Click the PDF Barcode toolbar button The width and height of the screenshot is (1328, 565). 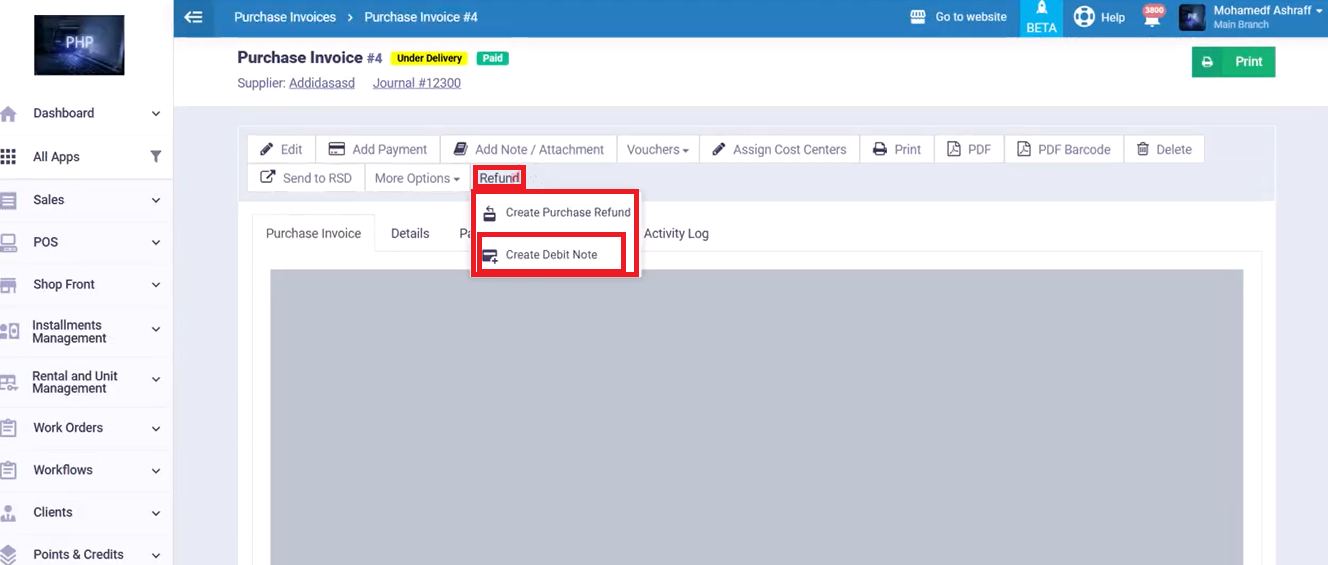1063,149
